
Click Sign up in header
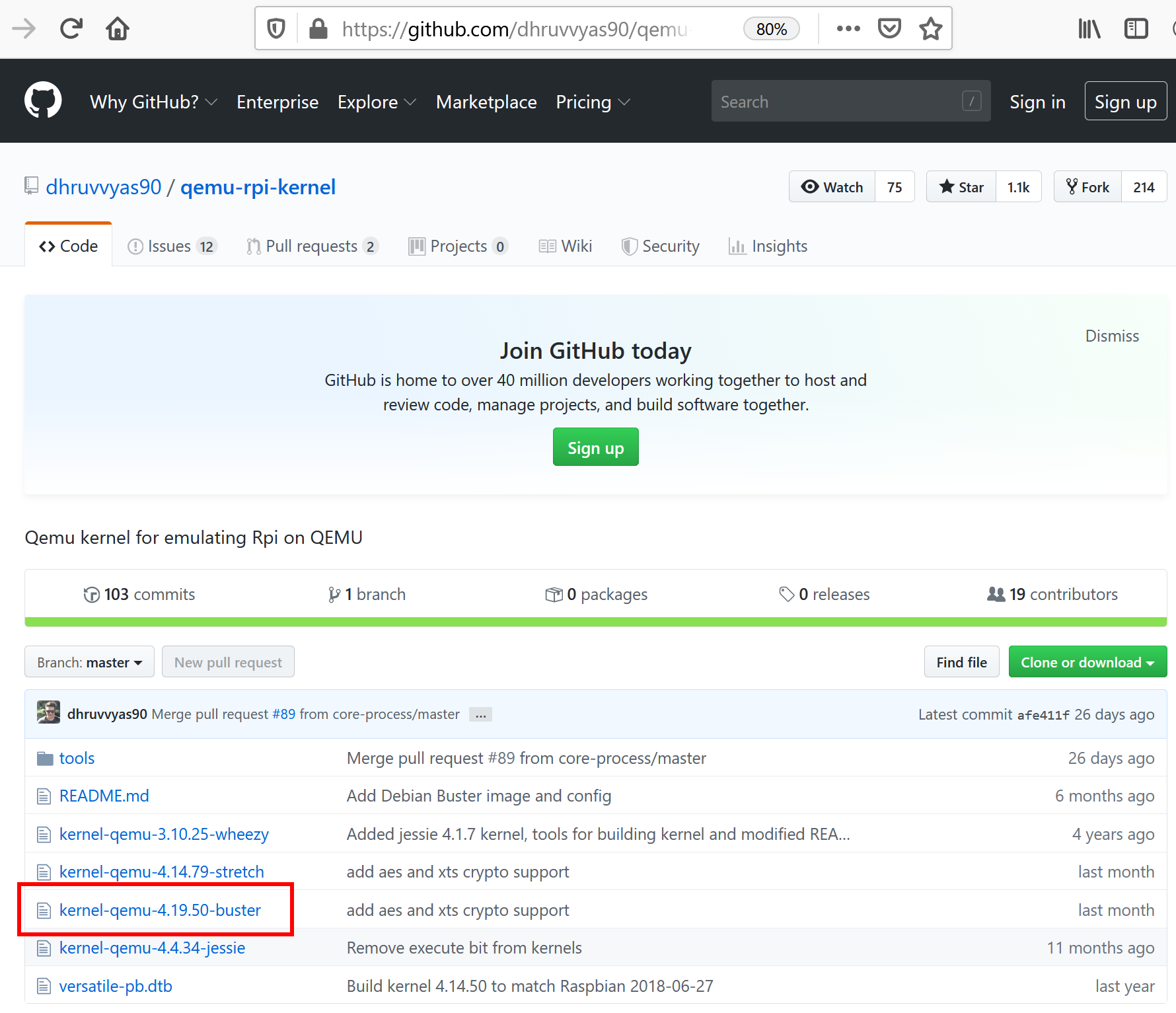pos(1125,101)
